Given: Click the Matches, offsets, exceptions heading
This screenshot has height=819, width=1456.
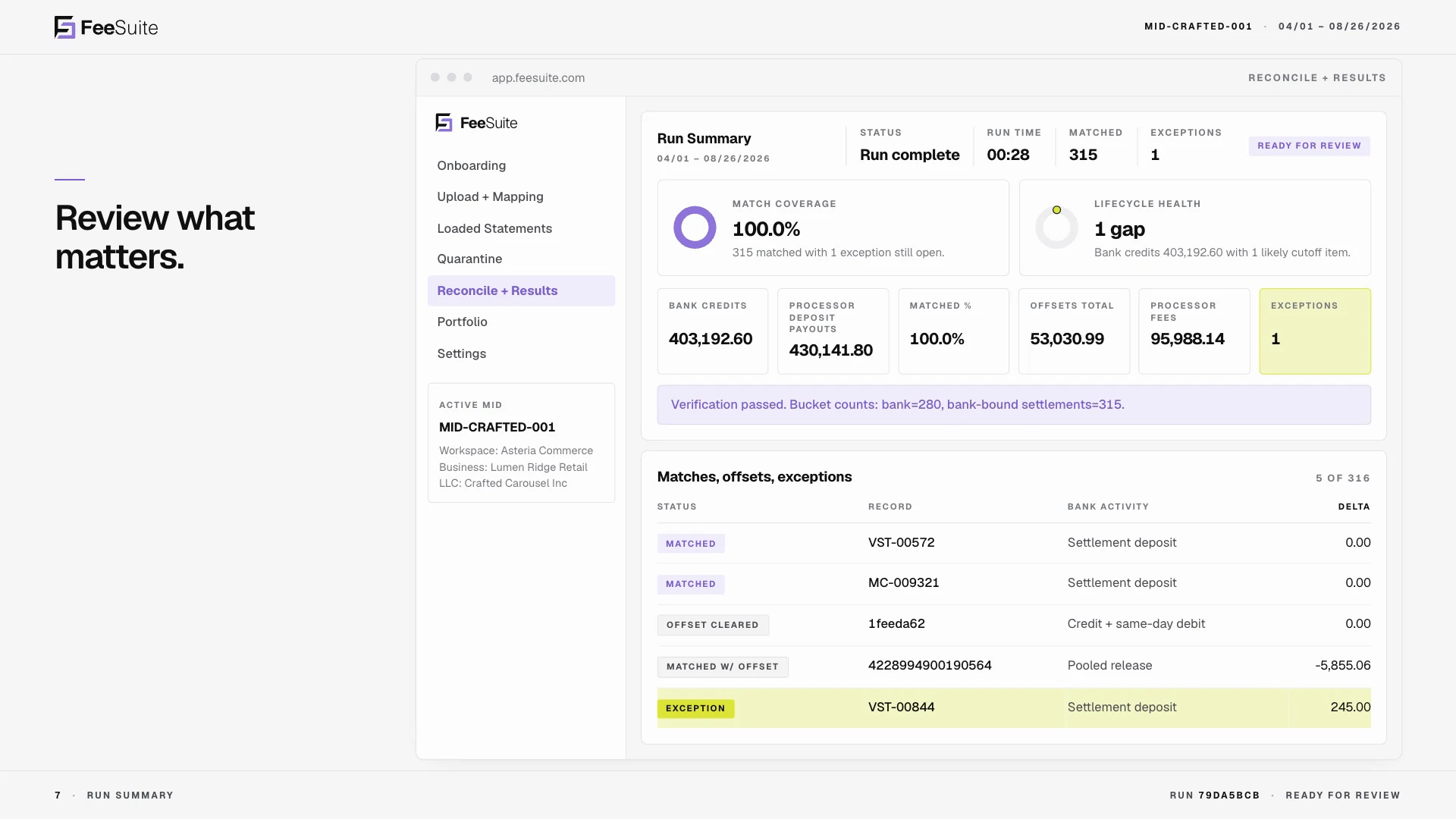Looking at the screenshot, I should [754, 476].
